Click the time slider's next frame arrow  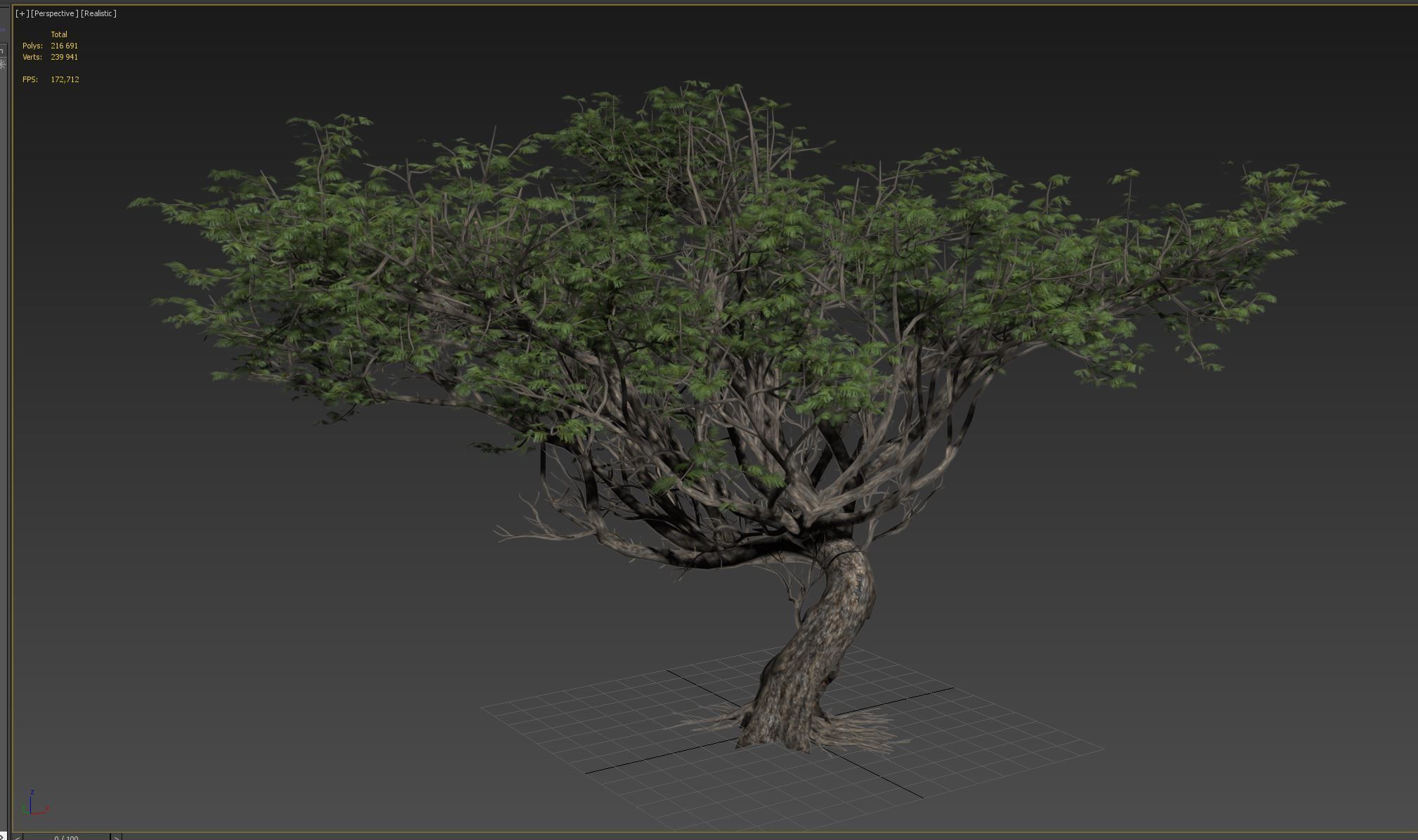[117, 837]
